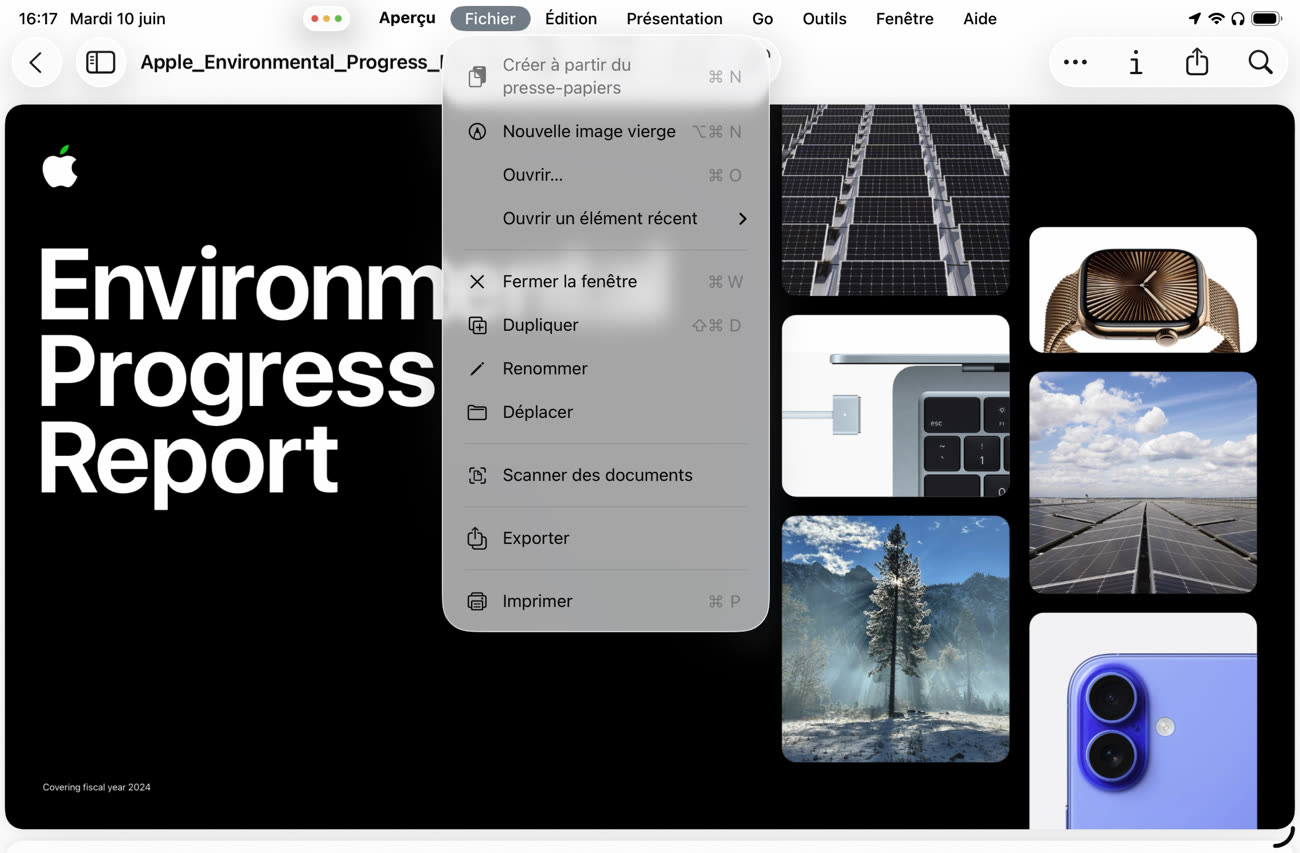
Task: Open the three-dot more options button
Action: tap(1075, 62)
